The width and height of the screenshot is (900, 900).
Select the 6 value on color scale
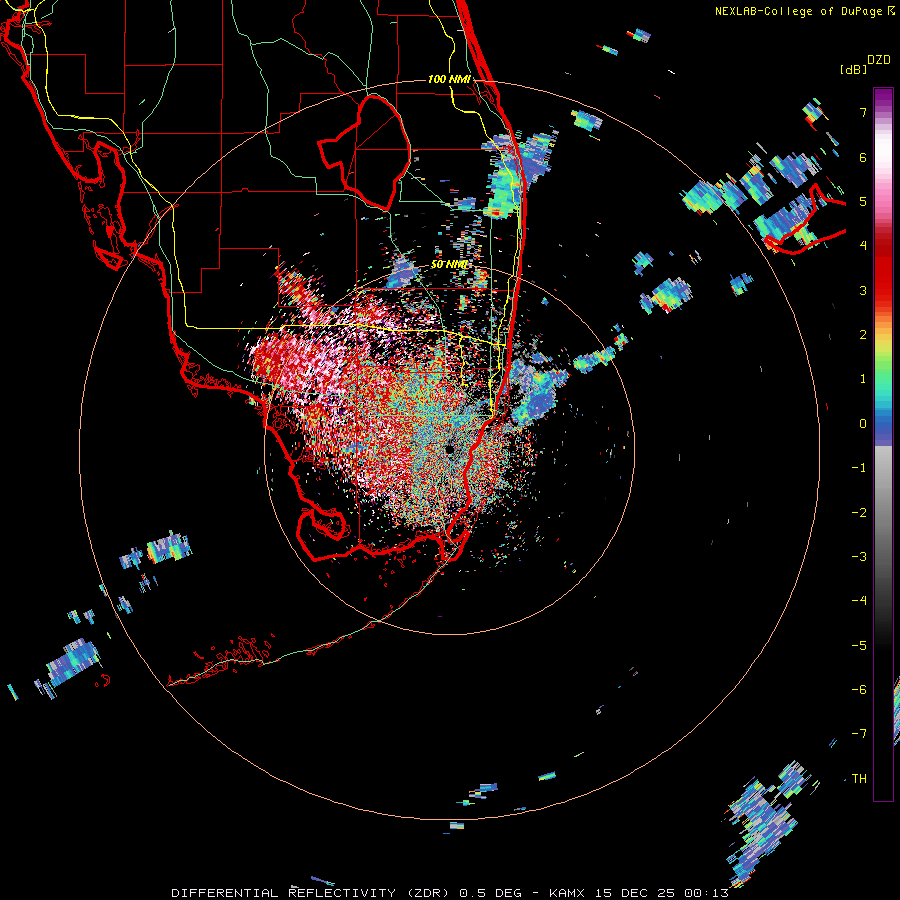863,157
